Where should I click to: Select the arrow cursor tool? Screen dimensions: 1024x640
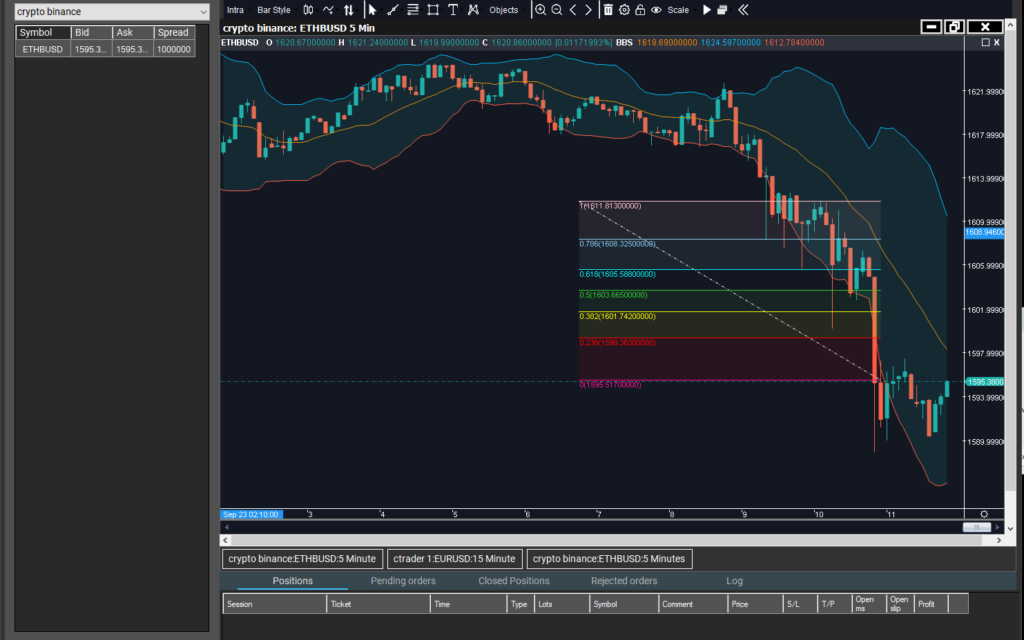(372, 10)
